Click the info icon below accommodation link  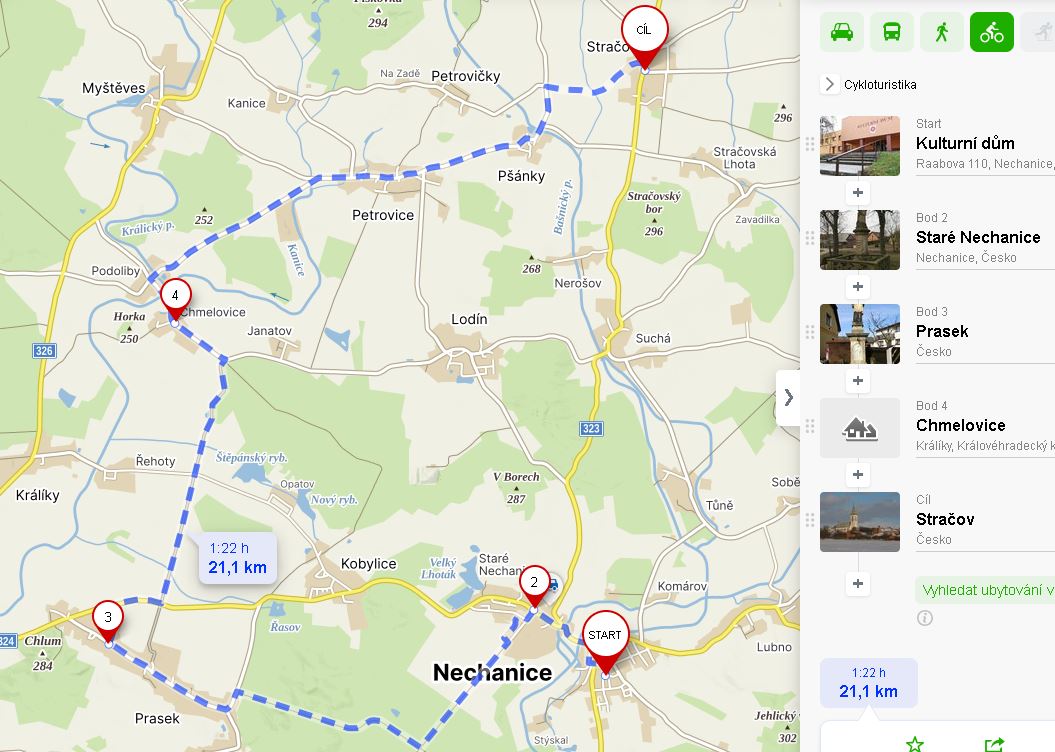click(x=925, y=617)
